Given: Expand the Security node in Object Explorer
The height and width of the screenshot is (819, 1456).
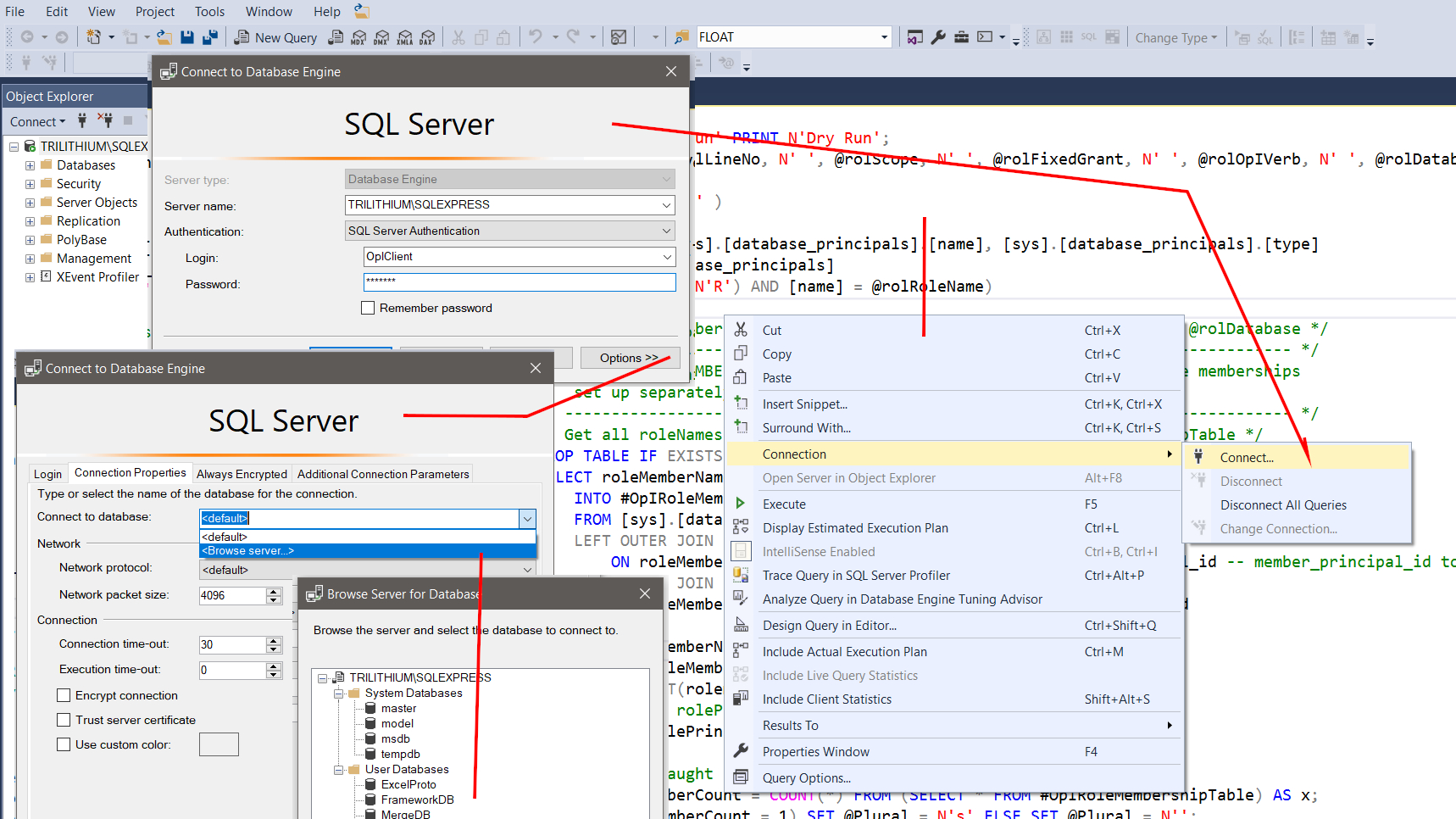Looking at the screenshot, I should click(x=30, y=184).
